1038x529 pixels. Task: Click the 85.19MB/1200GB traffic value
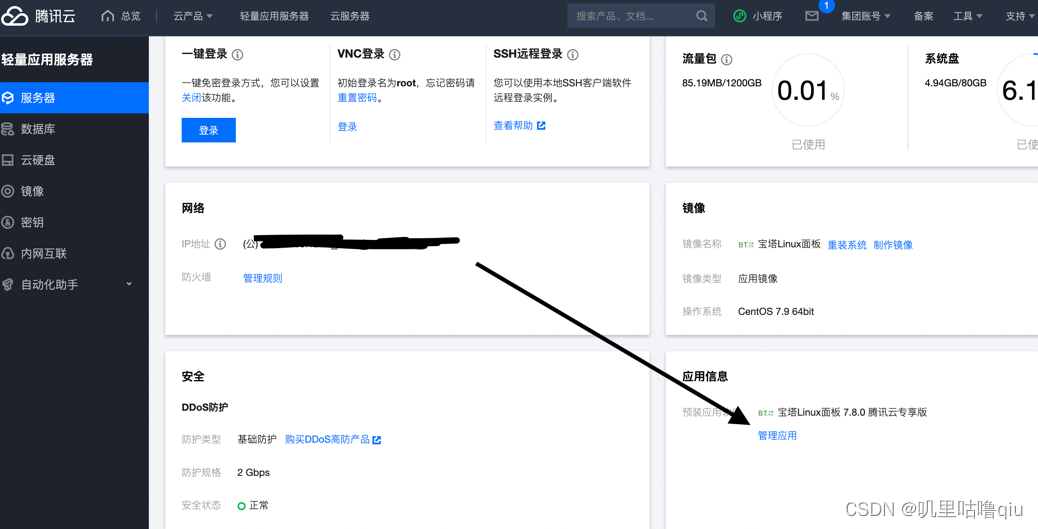point(722,83)
